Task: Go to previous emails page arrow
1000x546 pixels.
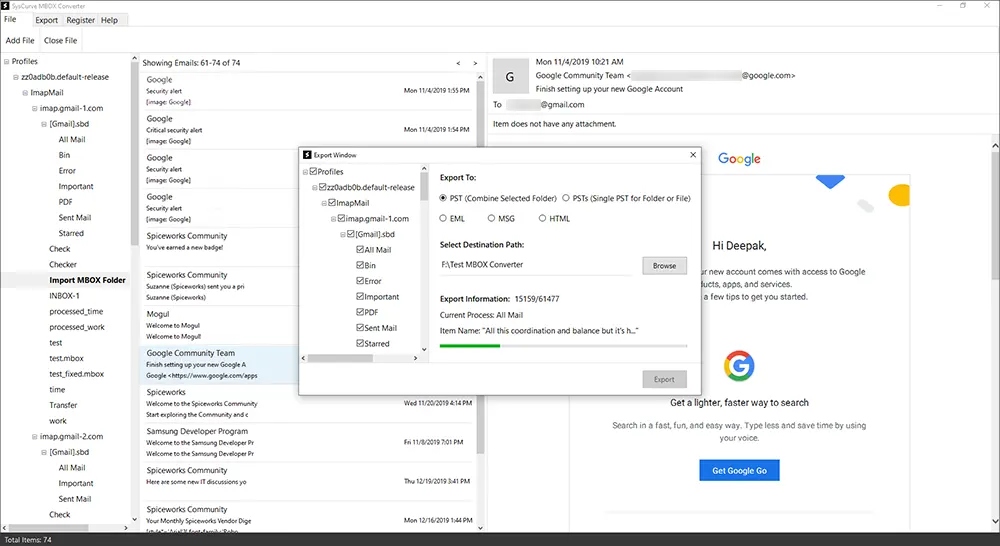Action: [x=458, y=63]
